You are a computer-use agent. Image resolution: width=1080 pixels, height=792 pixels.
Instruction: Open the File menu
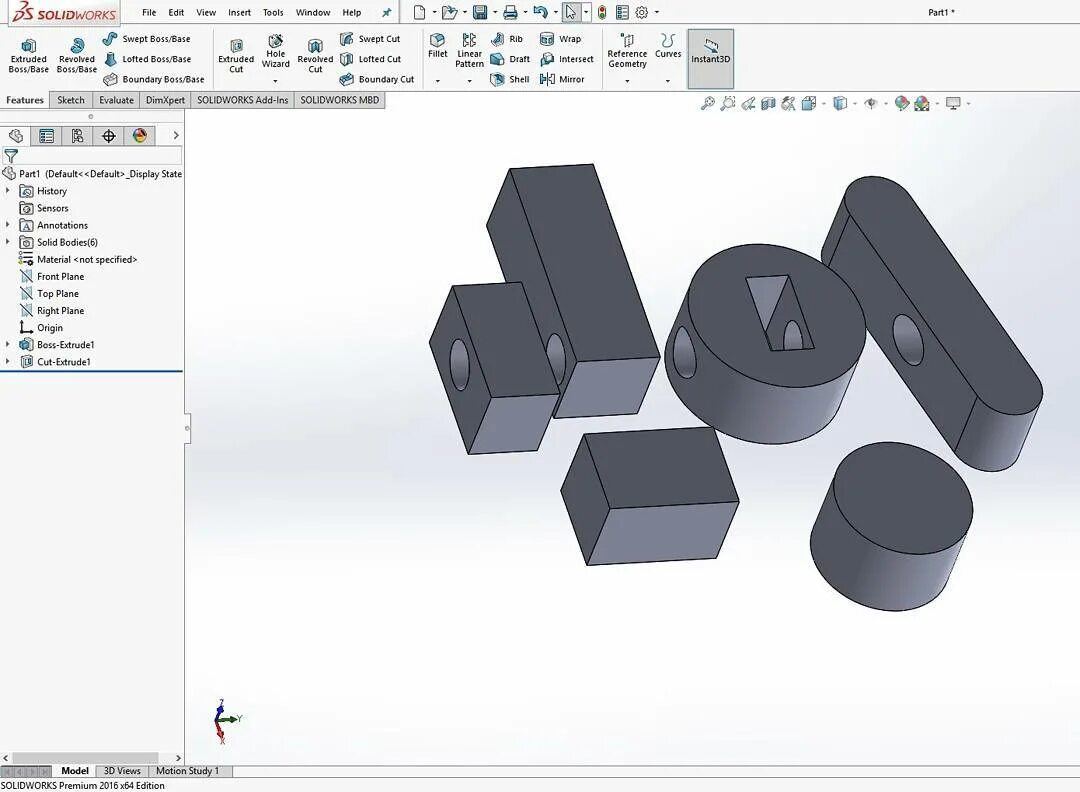[149, 12]
